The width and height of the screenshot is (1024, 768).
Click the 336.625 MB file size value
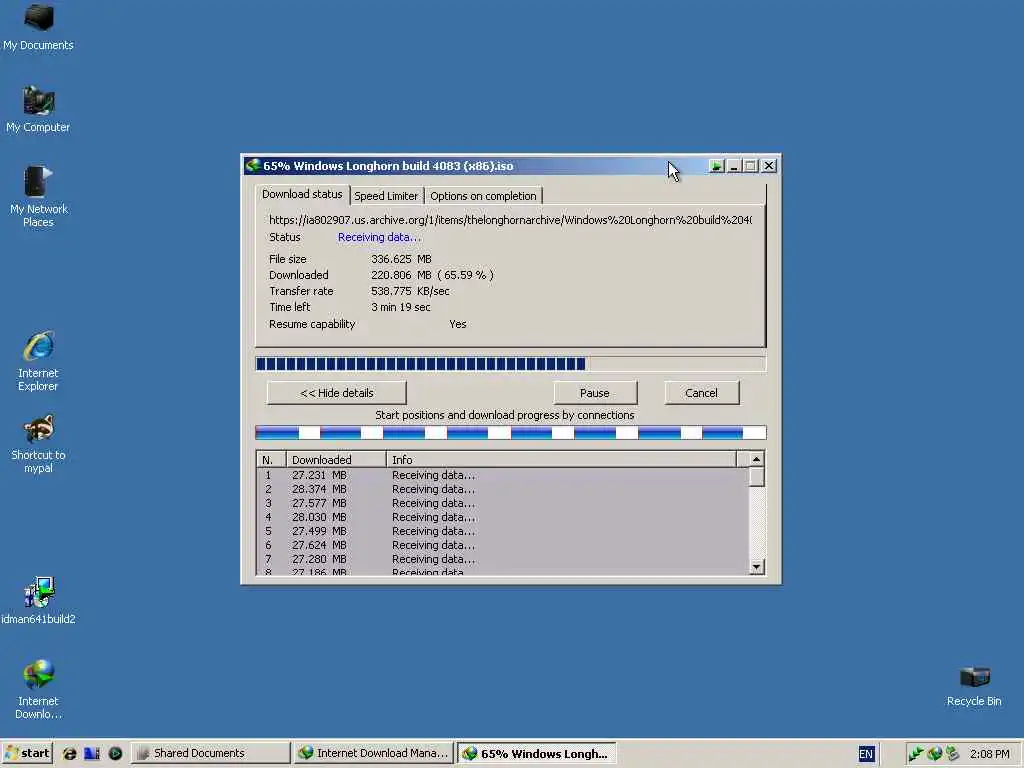tap(401, 259)
